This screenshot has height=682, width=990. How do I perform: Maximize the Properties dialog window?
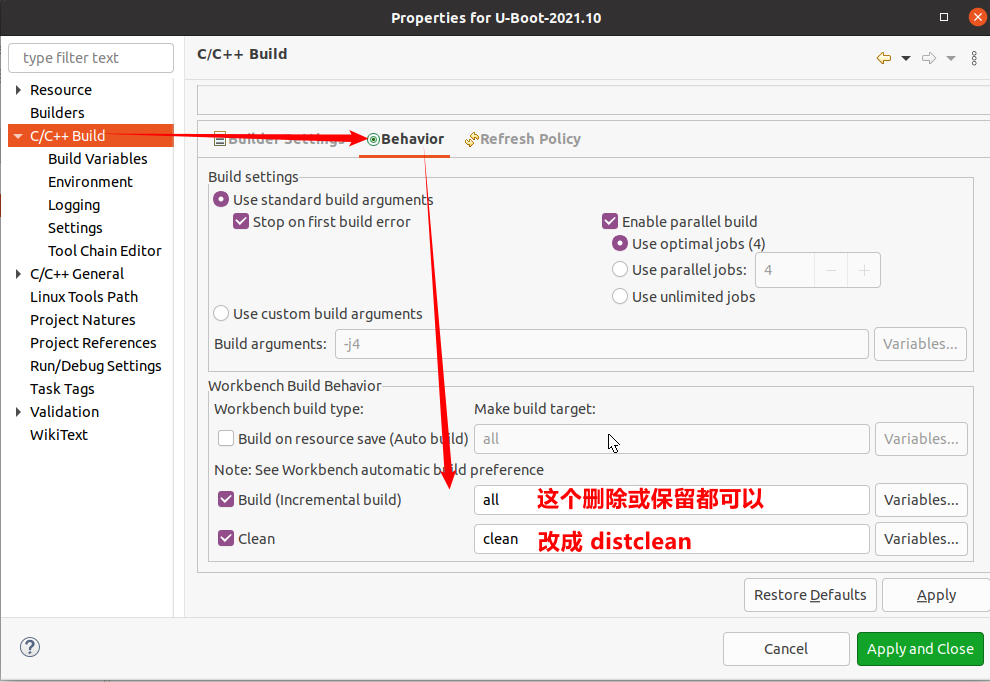click(944, 17)
